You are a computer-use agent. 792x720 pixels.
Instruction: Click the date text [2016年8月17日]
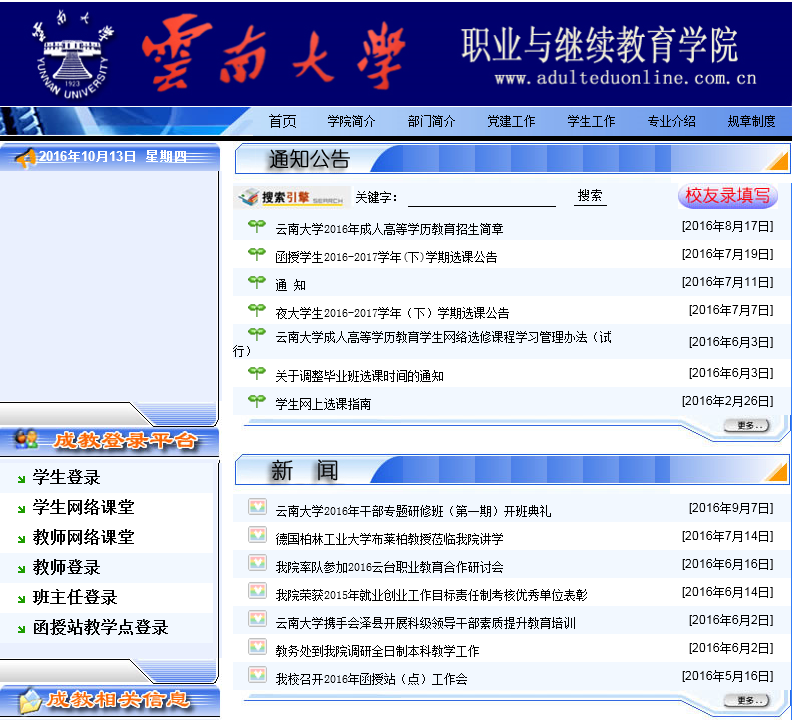(727, 226)
